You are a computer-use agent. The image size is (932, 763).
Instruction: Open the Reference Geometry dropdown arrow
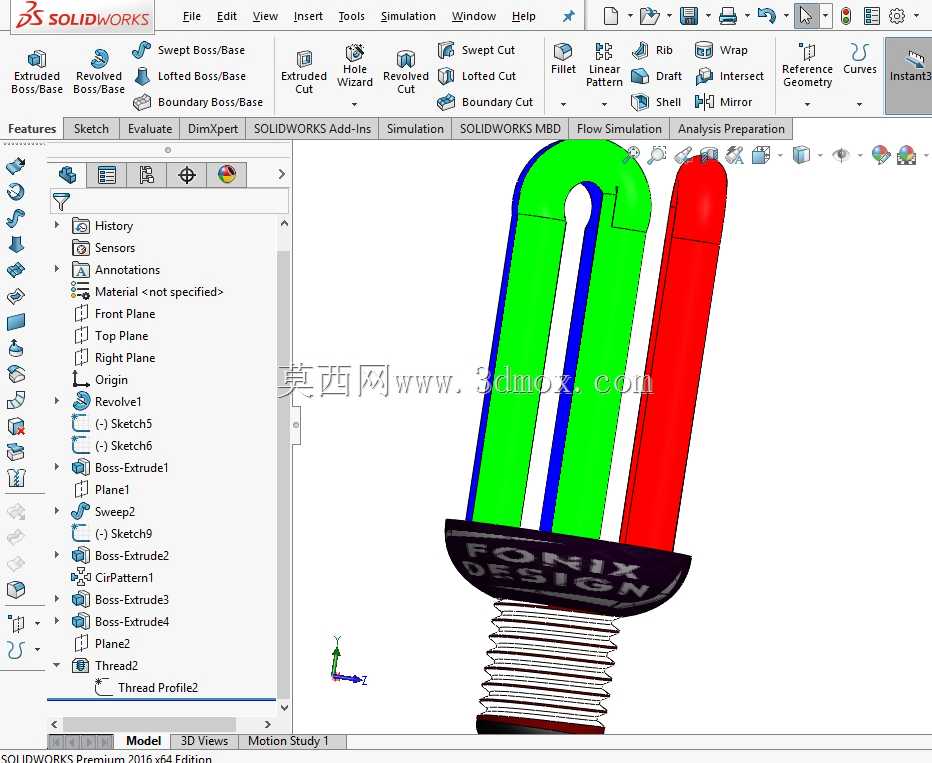[807, 104]
